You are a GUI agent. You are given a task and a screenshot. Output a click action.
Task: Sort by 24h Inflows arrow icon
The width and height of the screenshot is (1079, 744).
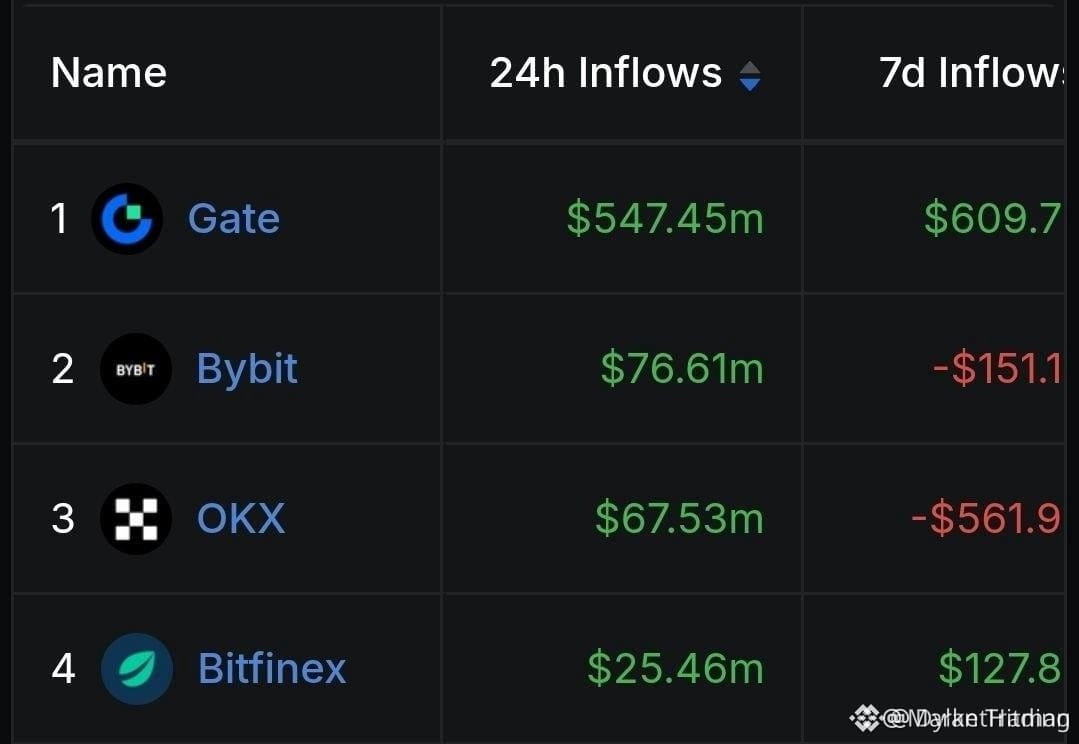coord(750,76)
